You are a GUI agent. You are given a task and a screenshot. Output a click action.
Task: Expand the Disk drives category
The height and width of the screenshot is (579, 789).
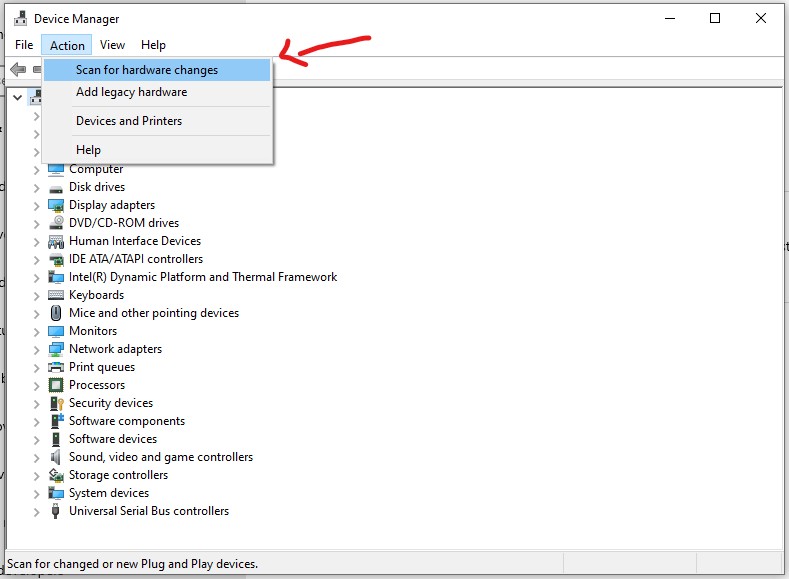click(x=36, y=188)
